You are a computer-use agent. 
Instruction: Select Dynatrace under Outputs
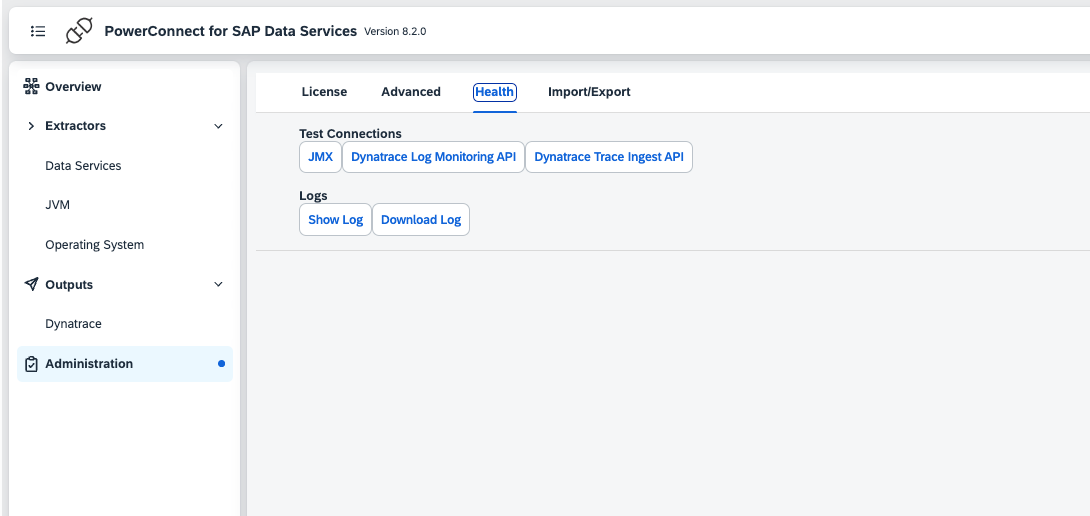74,324
